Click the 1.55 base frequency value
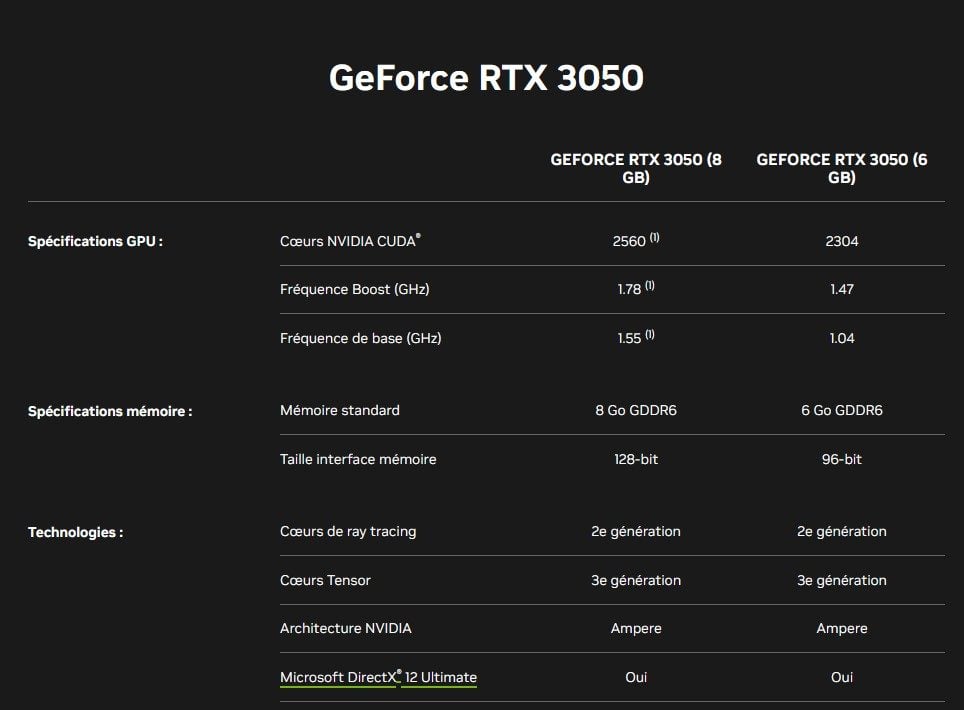 pos(629,338)
